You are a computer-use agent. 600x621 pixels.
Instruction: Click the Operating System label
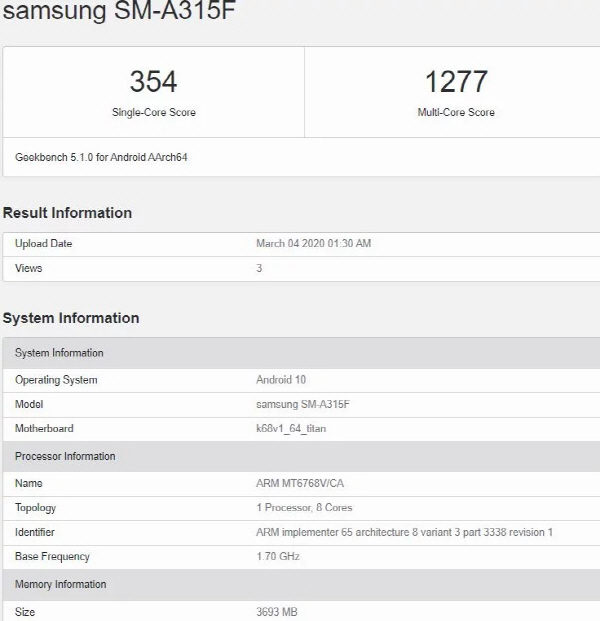pyautogui.click(x=56, y=380)
